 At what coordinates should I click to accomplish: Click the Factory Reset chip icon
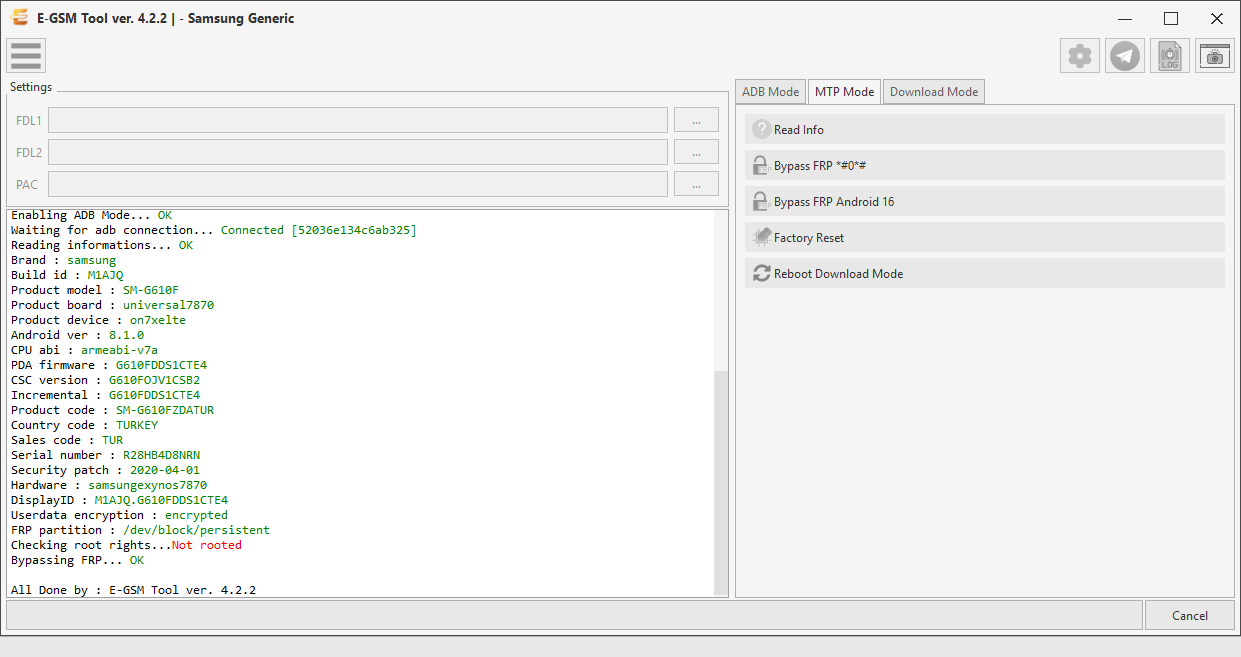coord(762,237)
